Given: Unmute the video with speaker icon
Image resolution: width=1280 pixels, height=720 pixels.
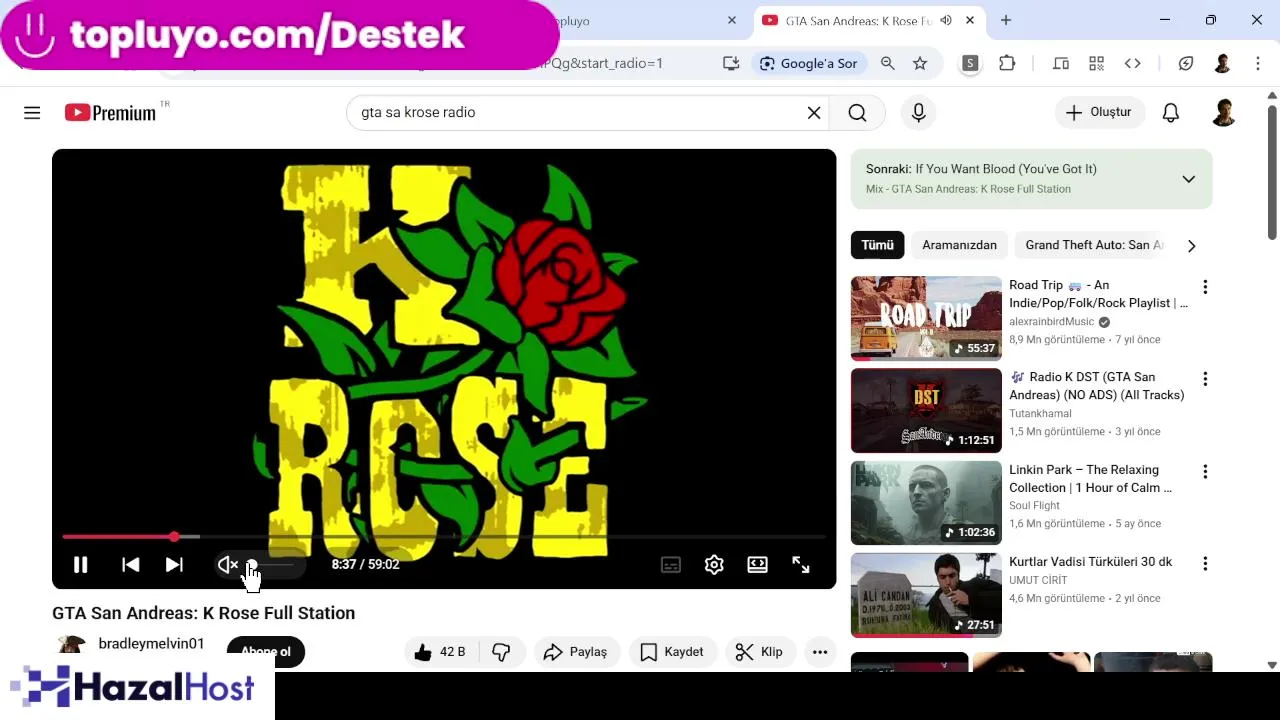Looking at the screenshot, I should click(x=227, y=565).
